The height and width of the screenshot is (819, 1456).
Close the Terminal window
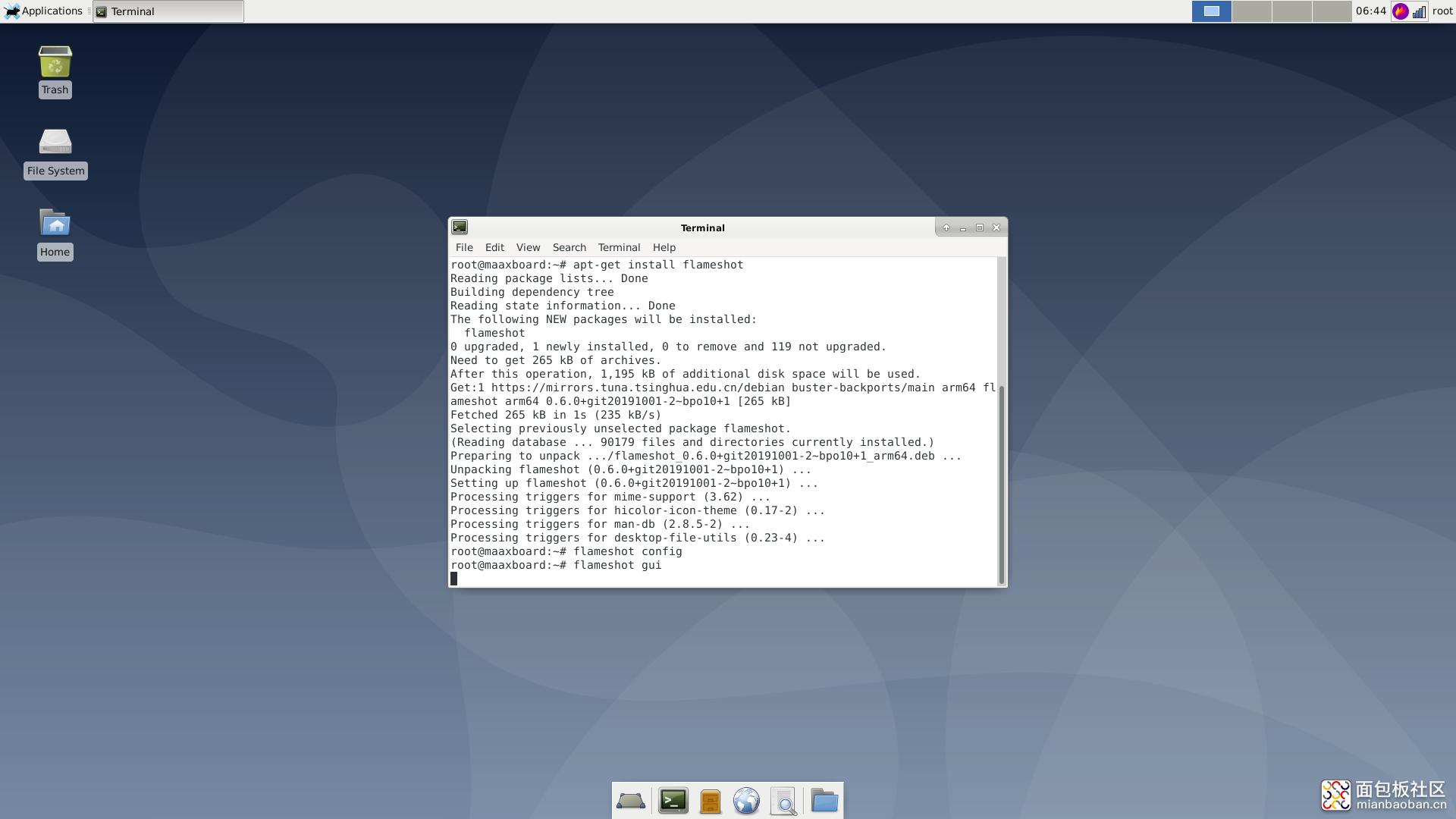[996, 227]
